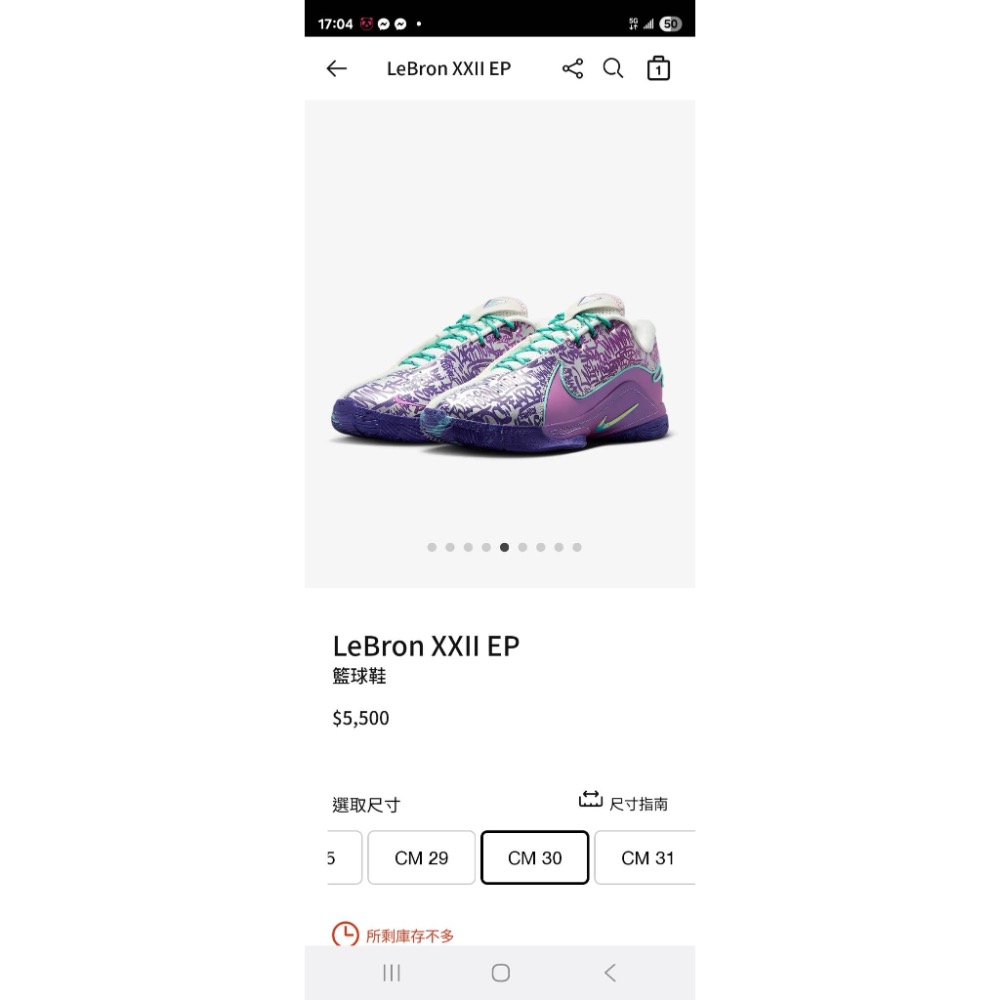Open the 尺寸指南 size guide link
Viewport: 1000px width, 1000px height.
click(638, 804)
